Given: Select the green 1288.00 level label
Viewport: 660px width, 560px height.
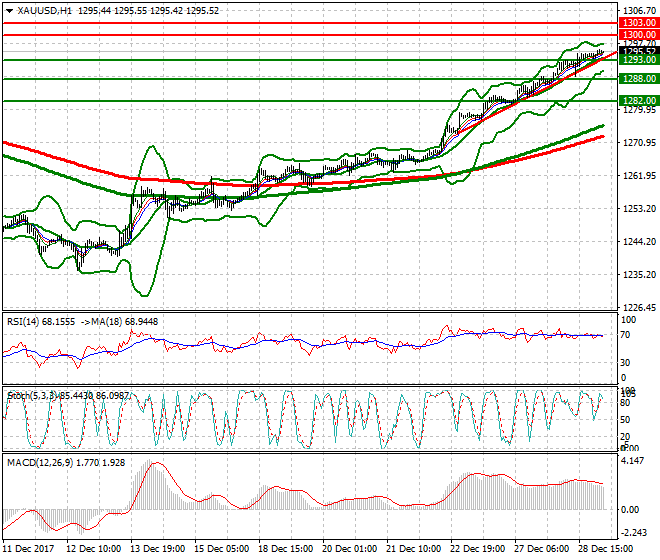Looking at the screenshot, I should click(638, 78).
